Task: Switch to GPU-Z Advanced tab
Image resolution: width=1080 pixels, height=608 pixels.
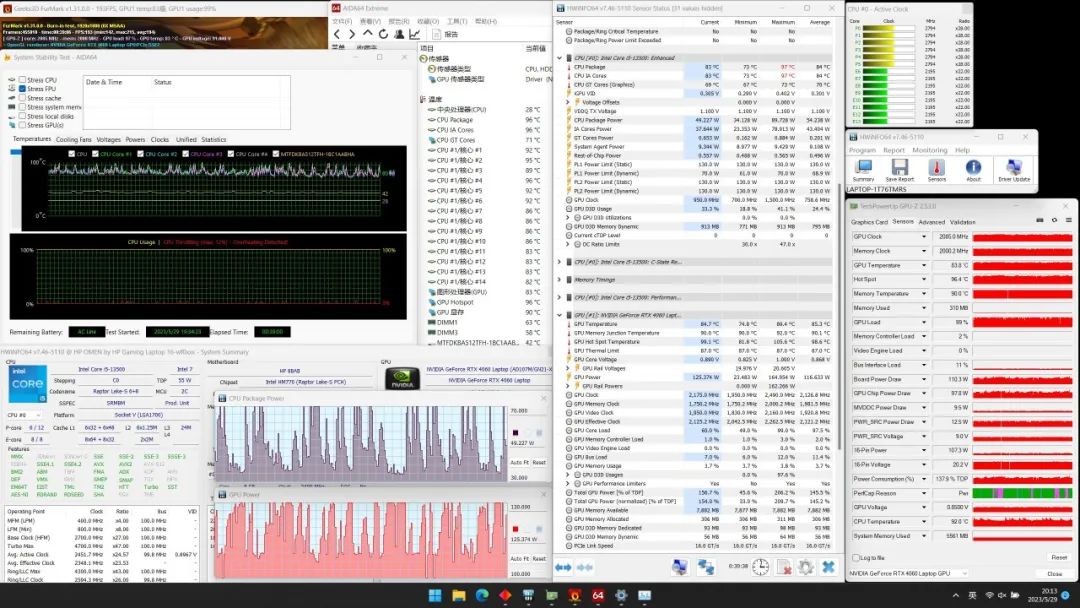Action: tap(931, 222)
